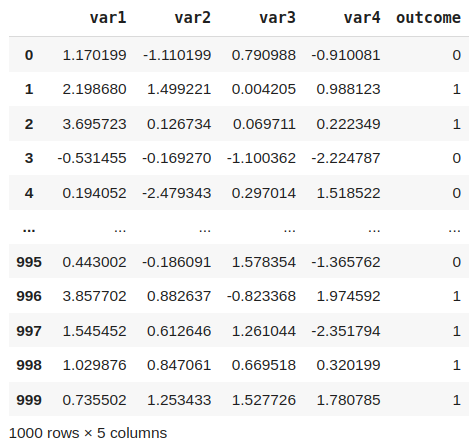Image resolution: width=474 pixels, height=447 pixels.
Task: Click the value -1.110199 in var2
Action: coord(177,55)
